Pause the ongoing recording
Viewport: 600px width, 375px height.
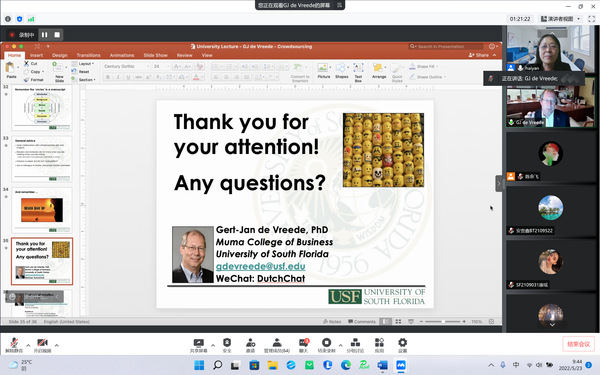tap(45, 35)
